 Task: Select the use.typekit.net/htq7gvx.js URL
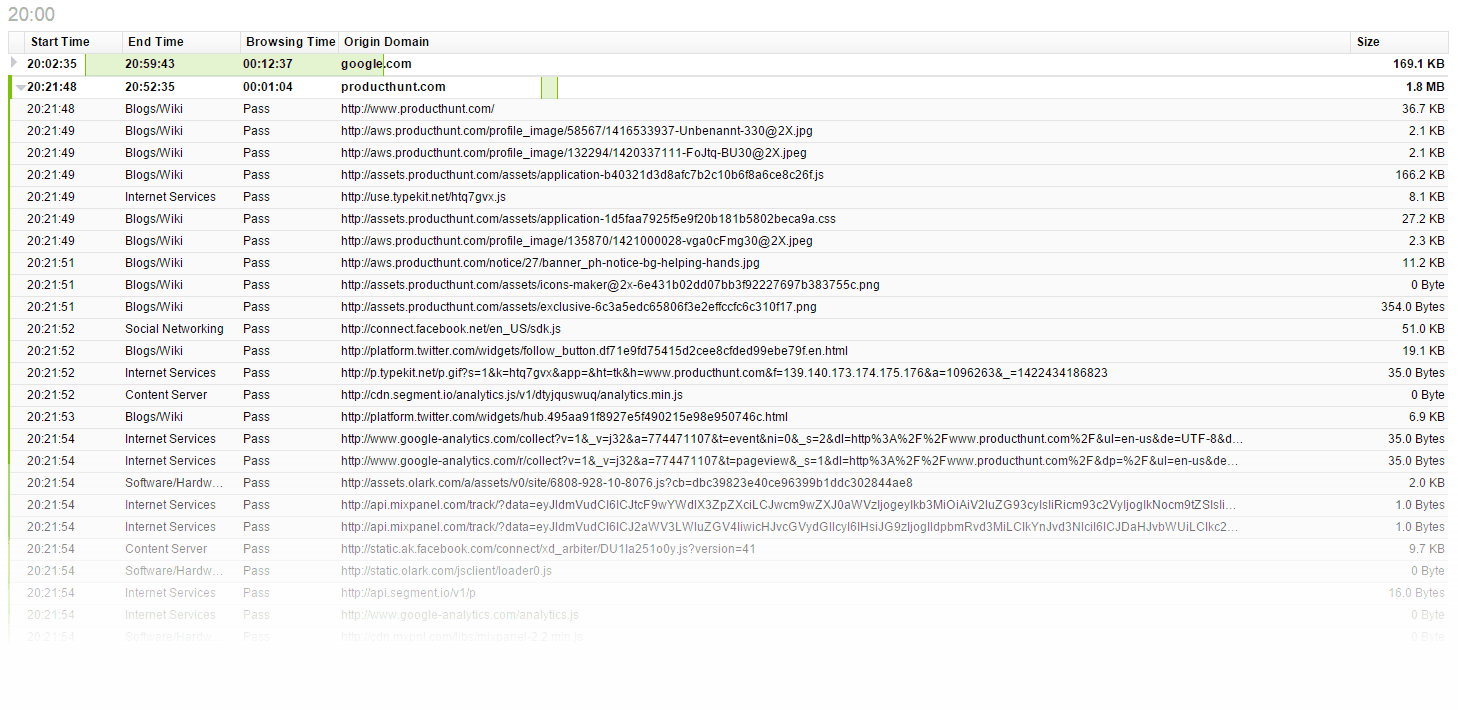coord(423,197)
